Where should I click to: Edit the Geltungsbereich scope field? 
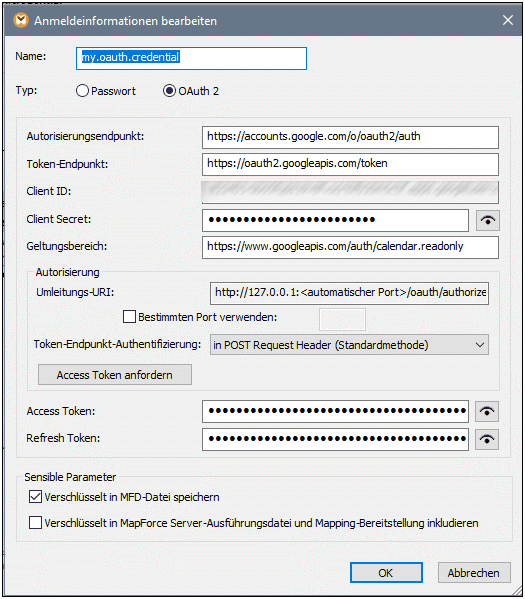pos(350,247)
